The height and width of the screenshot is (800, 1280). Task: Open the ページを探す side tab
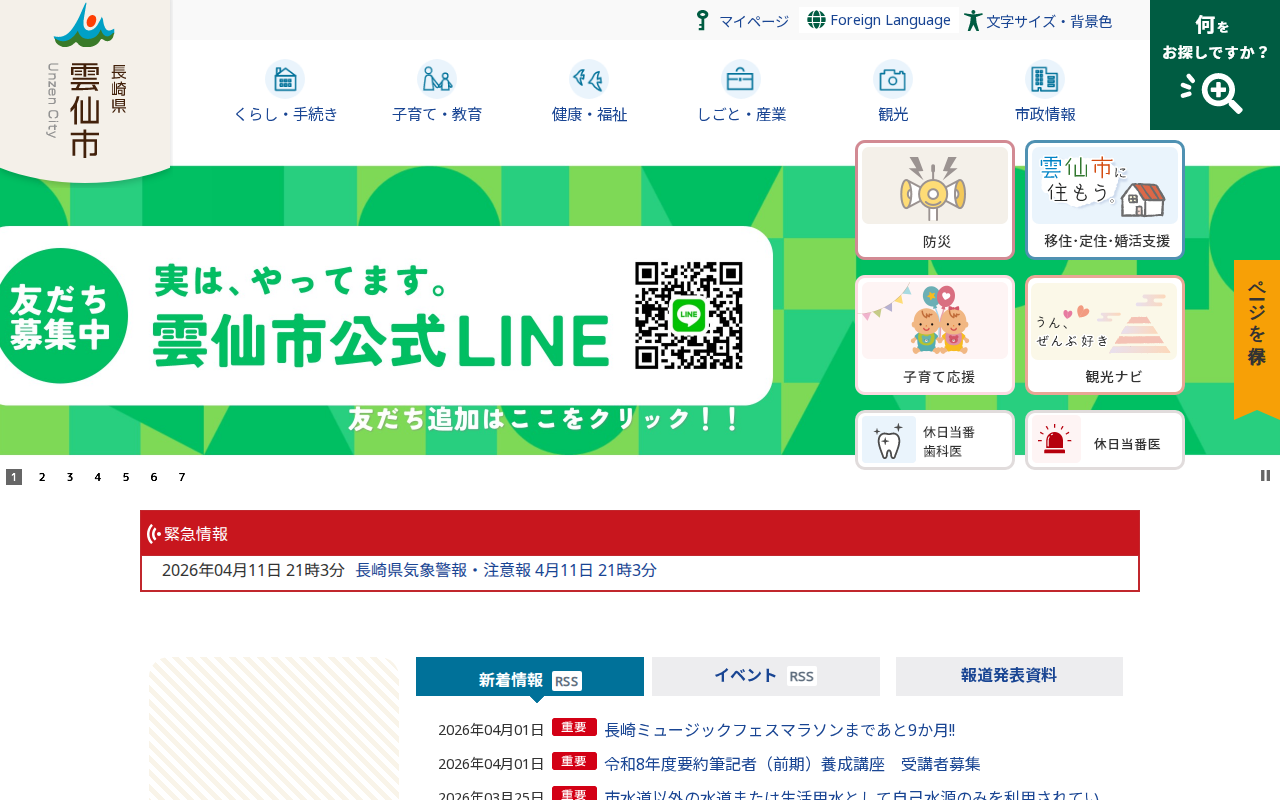coord(1257,338)
